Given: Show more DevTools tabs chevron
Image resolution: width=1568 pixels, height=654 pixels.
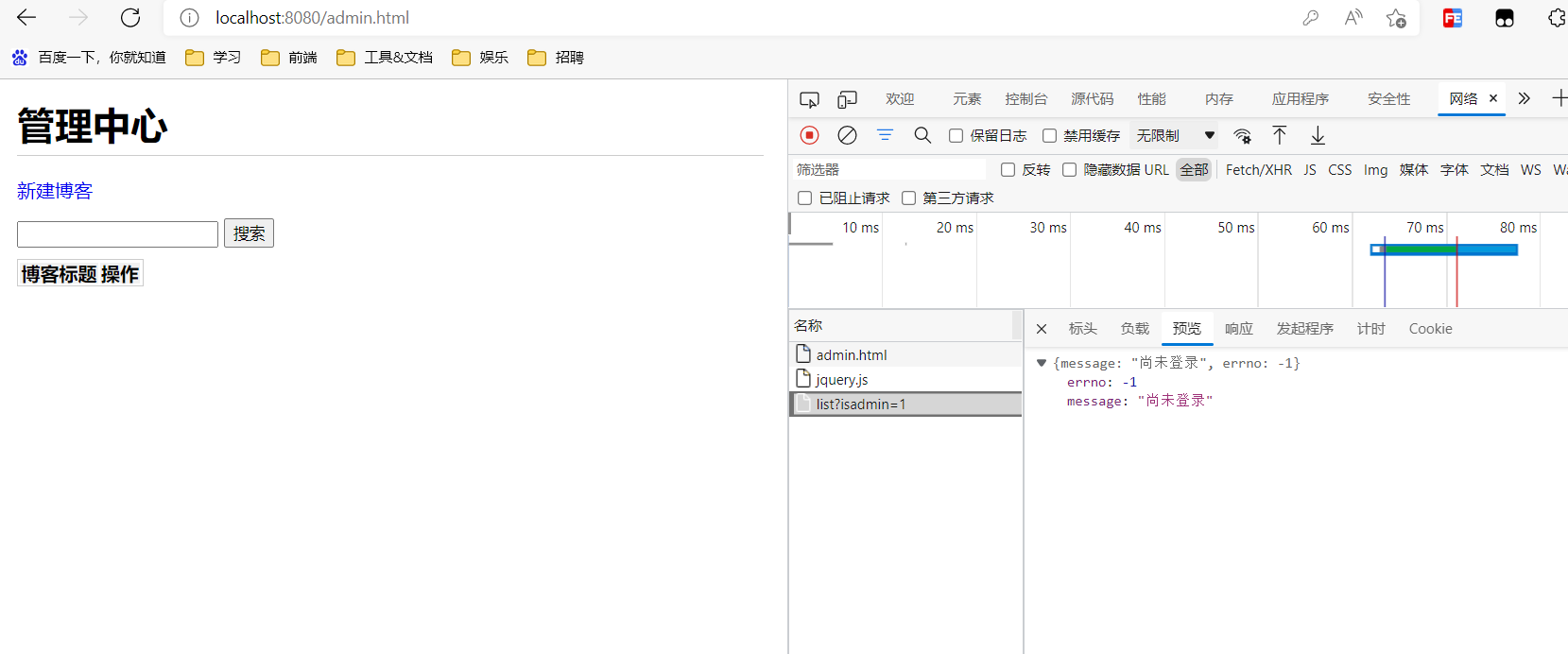Looking at the screenshot, I should 1524,98.
